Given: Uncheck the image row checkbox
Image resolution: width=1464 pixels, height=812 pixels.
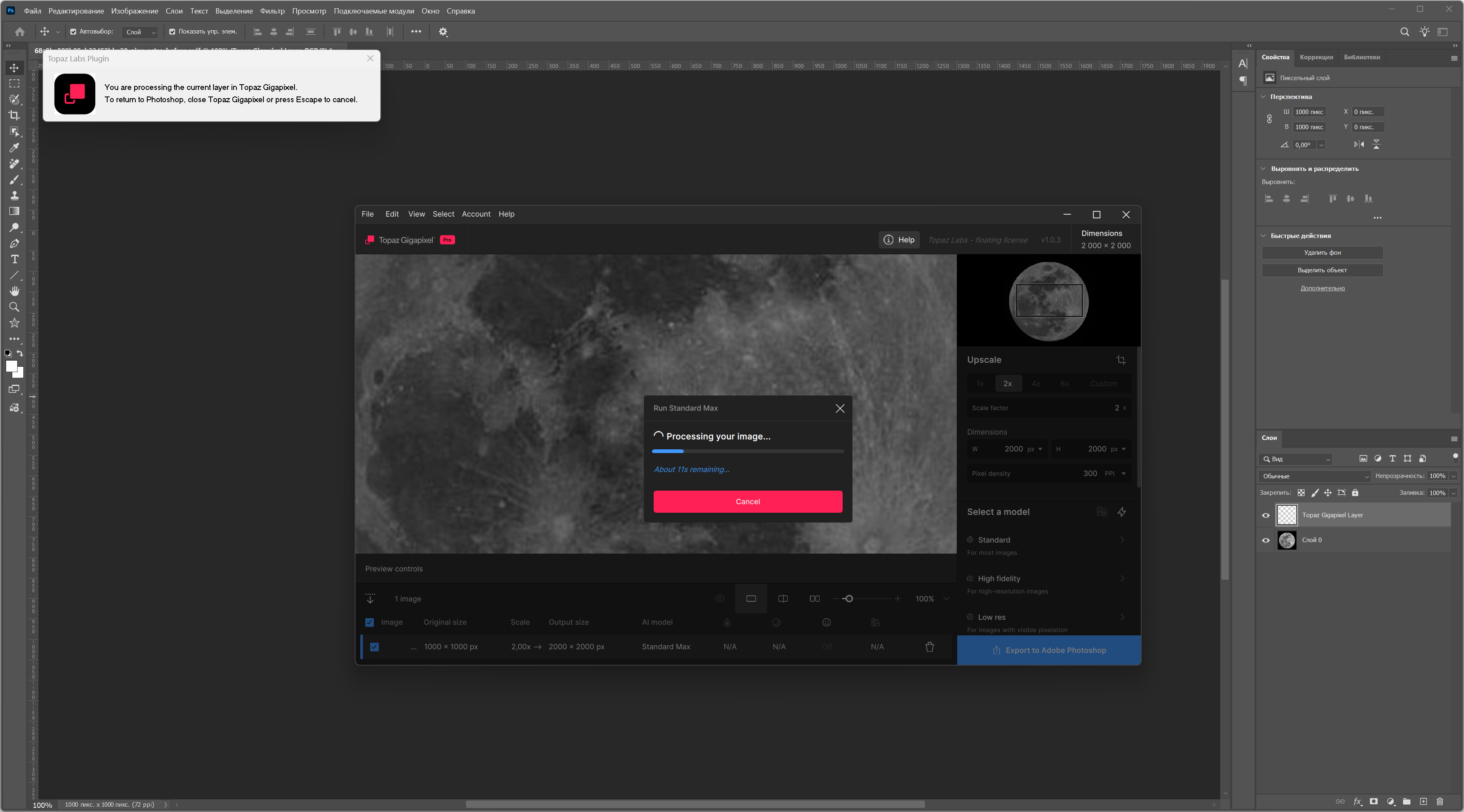Looking at the screenshot, I should click(375, 647).
